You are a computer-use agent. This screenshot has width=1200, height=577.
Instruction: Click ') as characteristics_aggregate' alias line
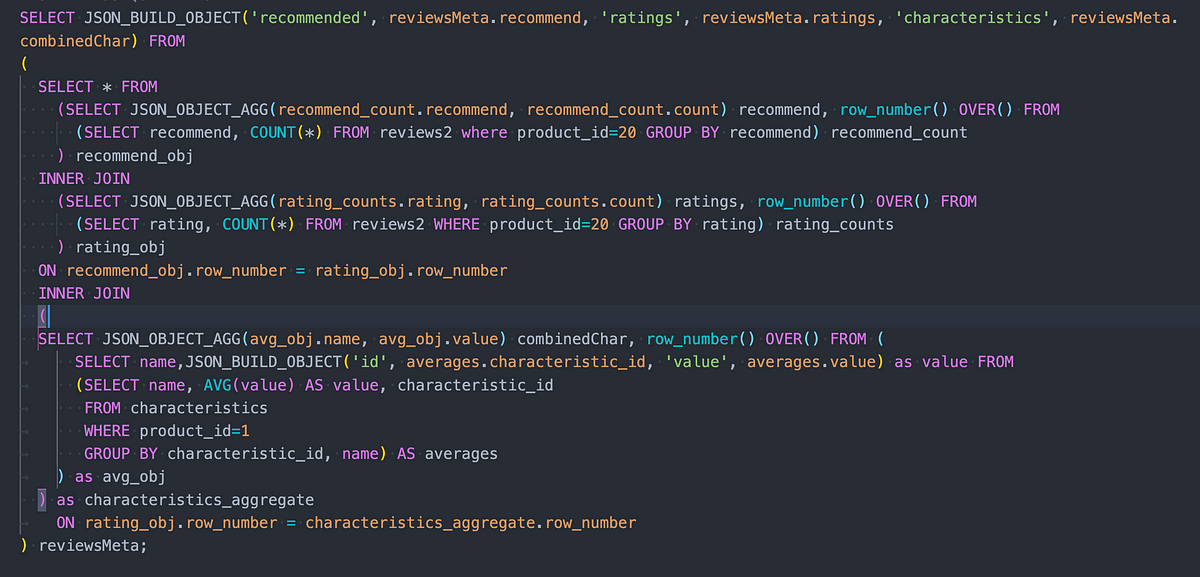coord(176,500)
